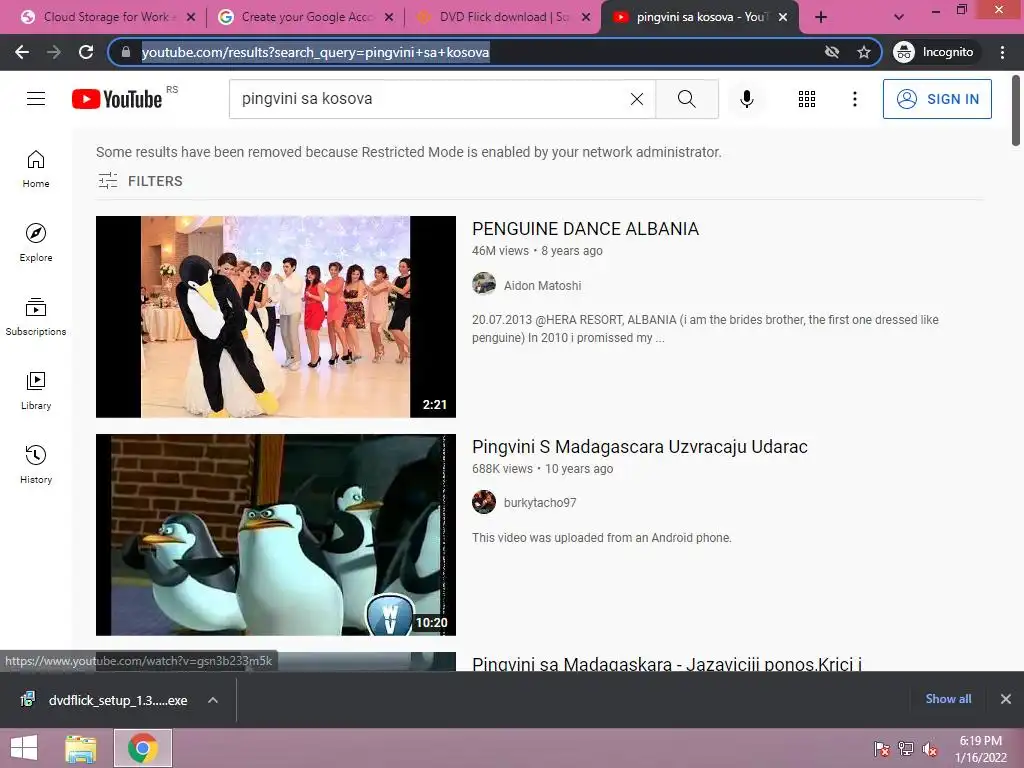Open File Explorer from the taskbar
This screenshot has width=1024, height=768.
pyautogui.click(x=81, y=748)
